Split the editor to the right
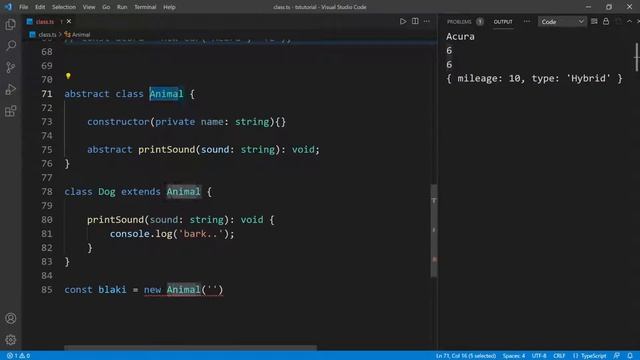Viewport: 640px width, 360px height. point(415,21)
